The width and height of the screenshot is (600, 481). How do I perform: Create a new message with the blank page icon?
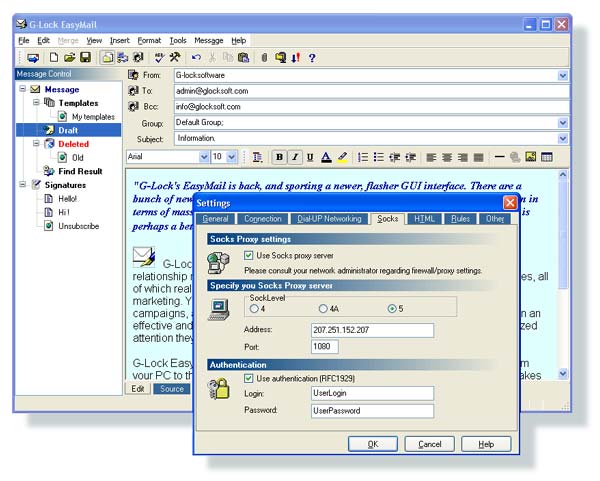(54, 58)
